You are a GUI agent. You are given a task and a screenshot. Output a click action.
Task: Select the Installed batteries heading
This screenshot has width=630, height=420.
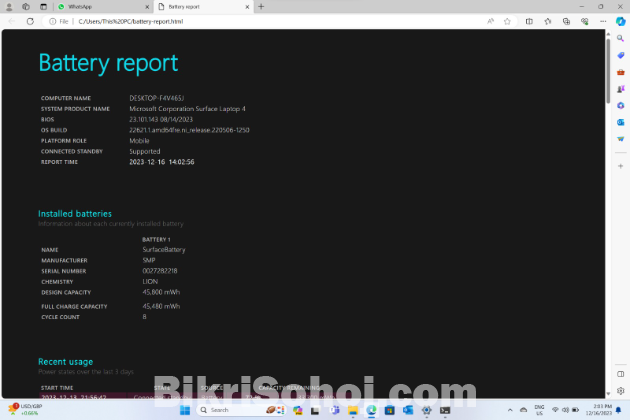[75, 214]
